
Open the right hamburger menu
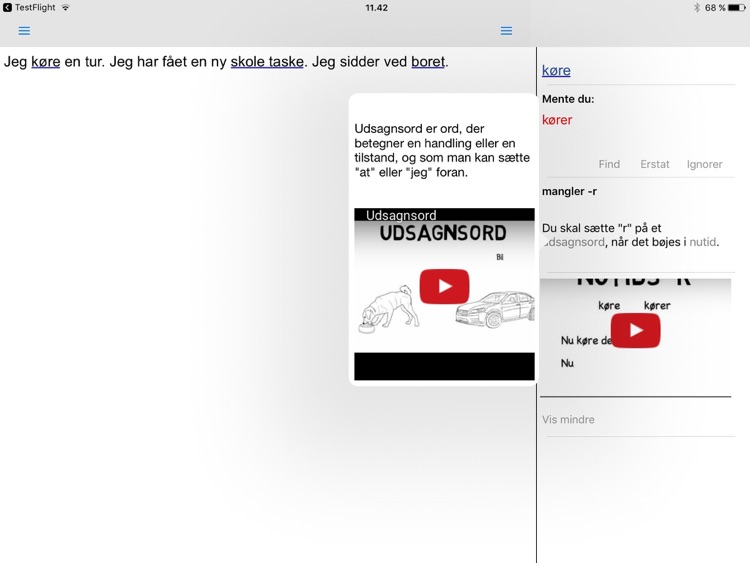point(506,31)
